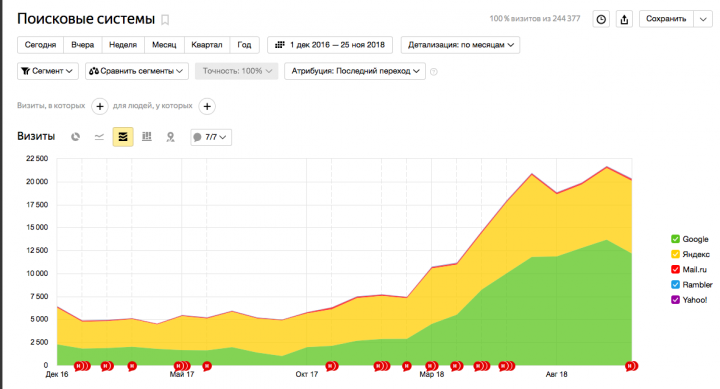Viewport: 720px width, 389px height.
Task: Toggle Mail.ru series checkbox
Action: point(675,269)
